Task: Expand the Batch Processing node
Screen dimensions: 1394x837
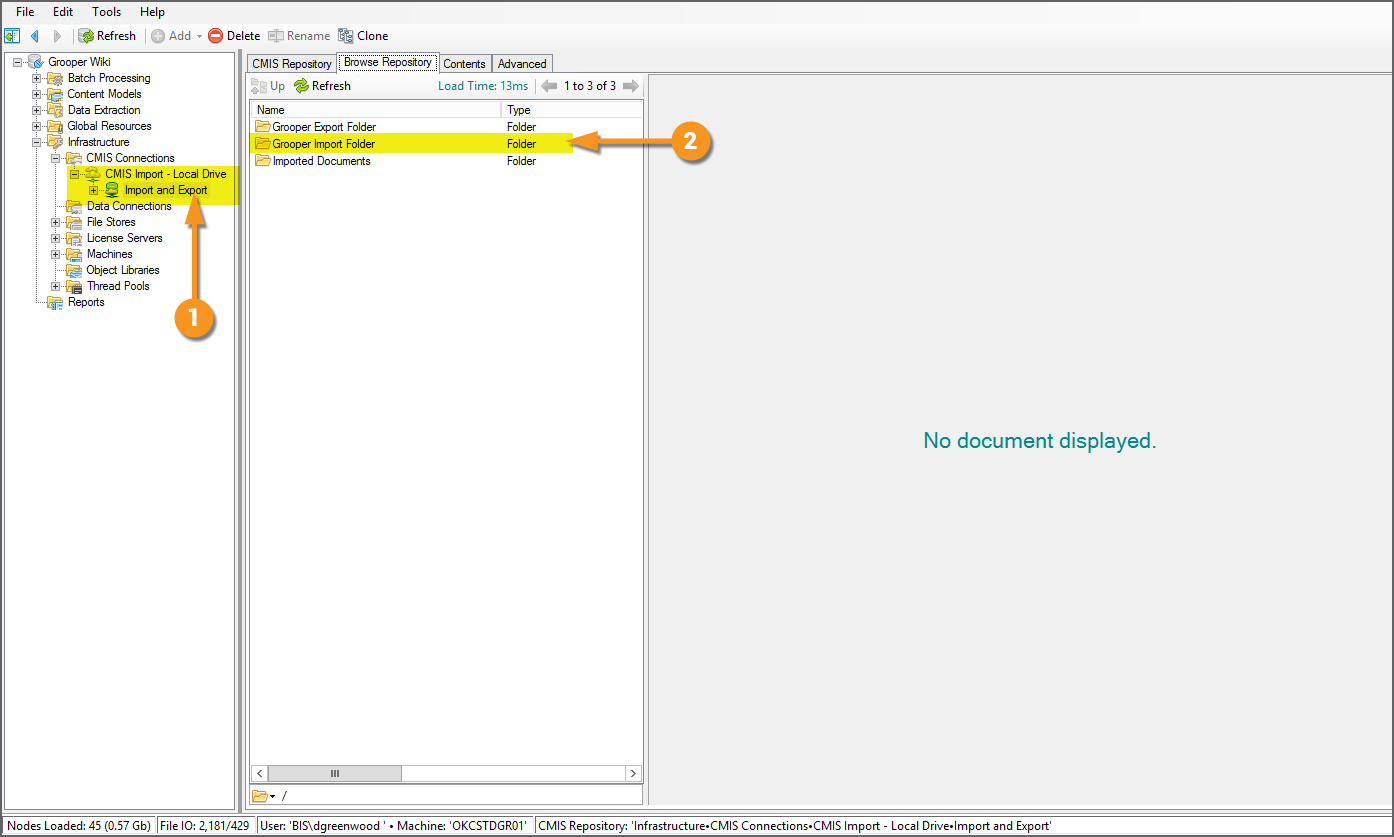Action: point(37,78)
